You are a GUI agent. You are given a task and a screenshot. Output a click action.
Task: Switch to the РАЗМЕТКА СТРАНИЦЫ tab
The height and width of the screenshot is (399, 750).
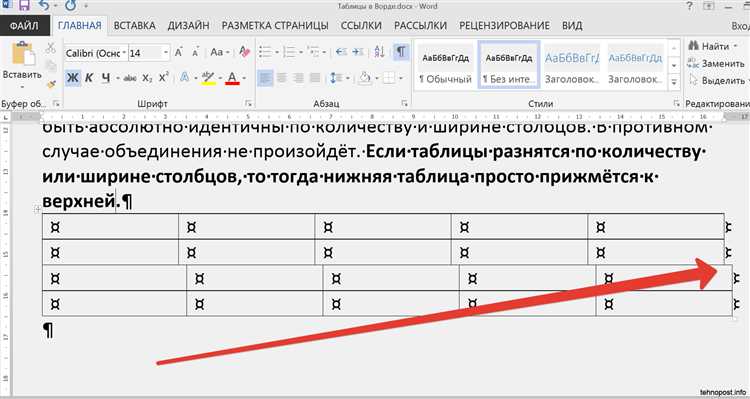coord(275,26)
